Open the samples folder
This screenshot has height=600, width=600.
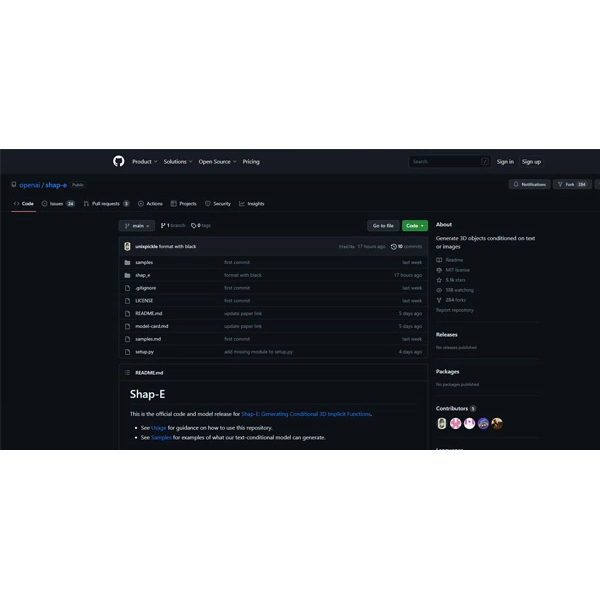(144, 262)
